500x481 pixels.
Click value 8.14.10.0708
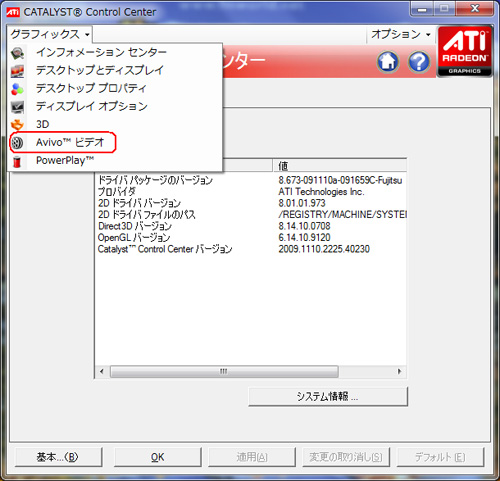tap(304, 226)
